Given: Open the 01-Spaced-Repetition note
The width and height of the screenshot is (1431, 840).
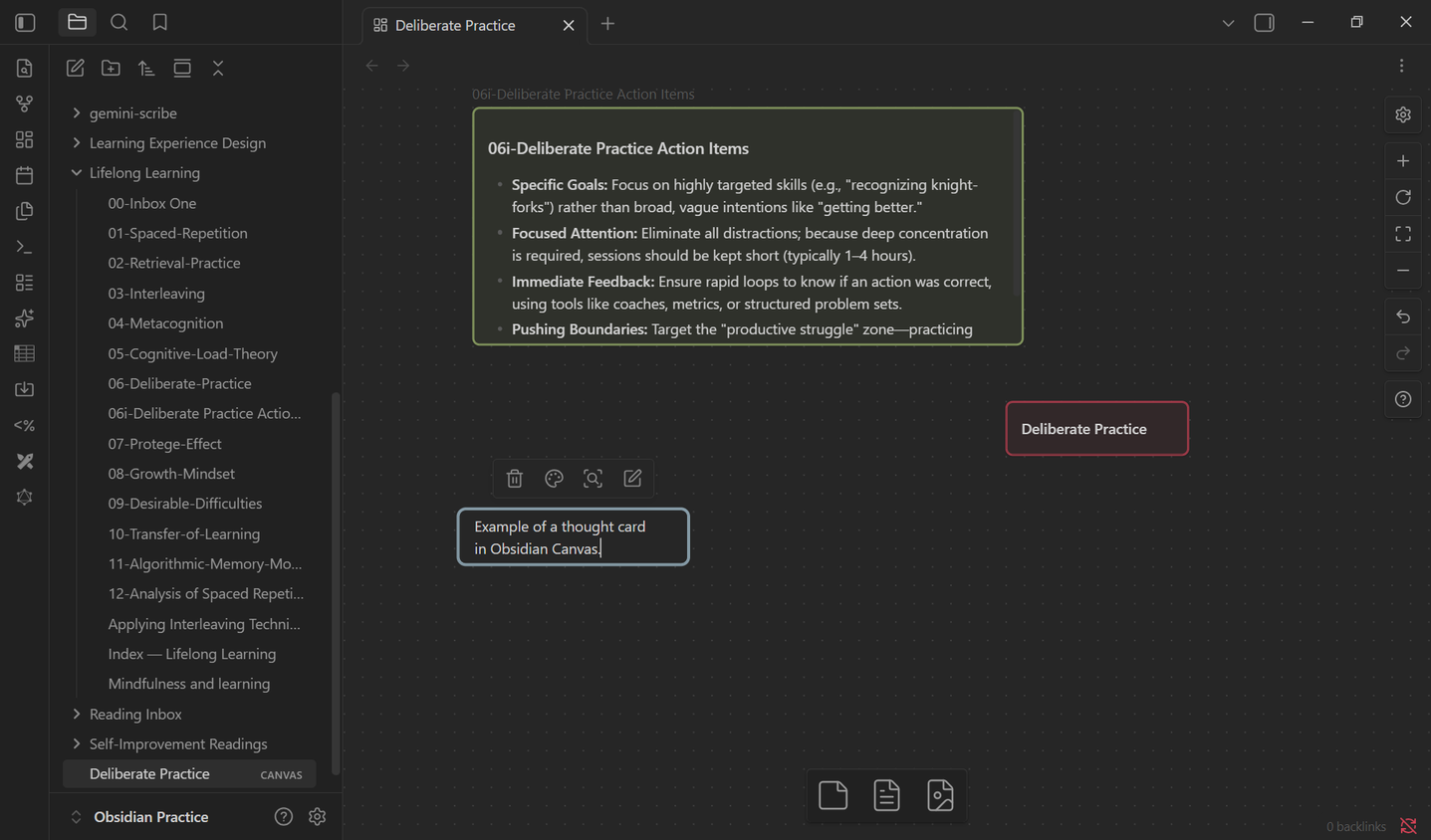Looking at the screenshot, I should pos(177,233).
